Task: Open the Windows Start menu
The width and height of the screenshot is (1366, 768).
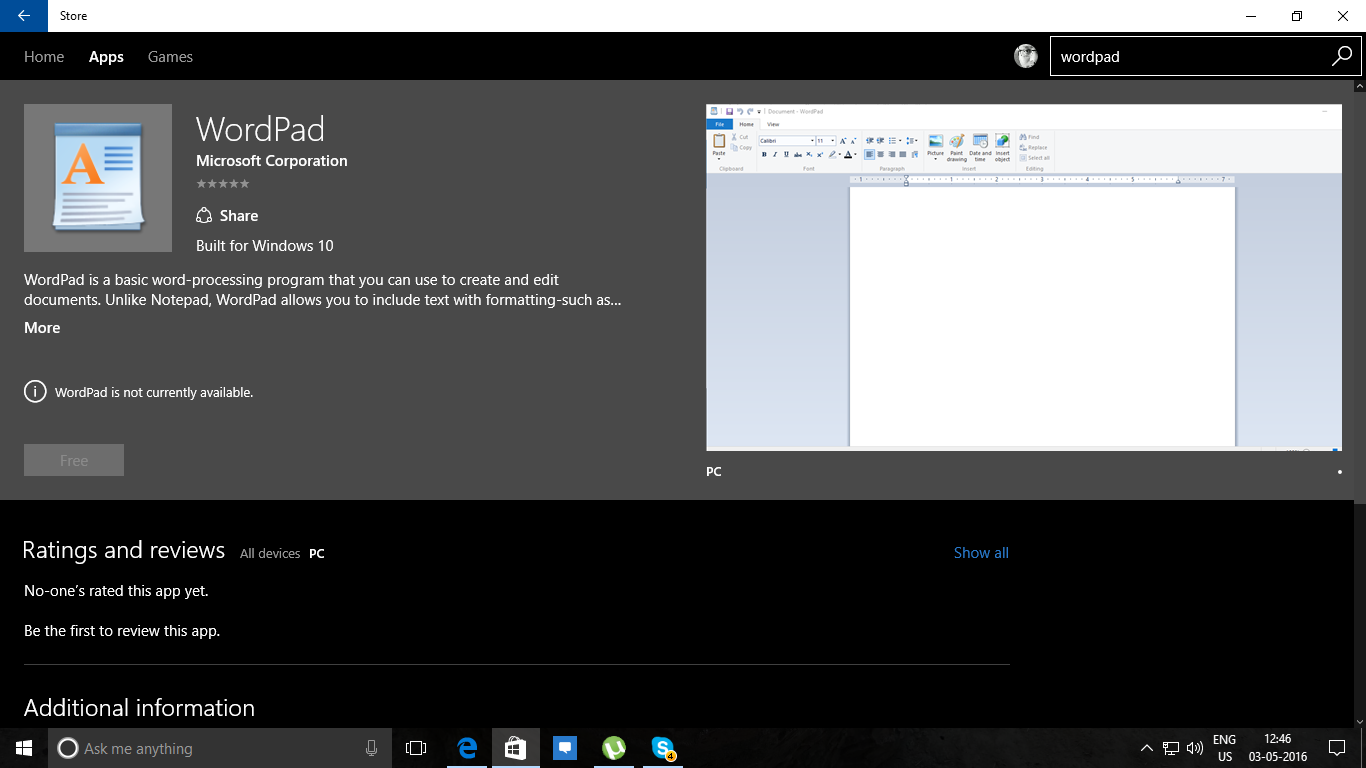Action: [24, 748]
